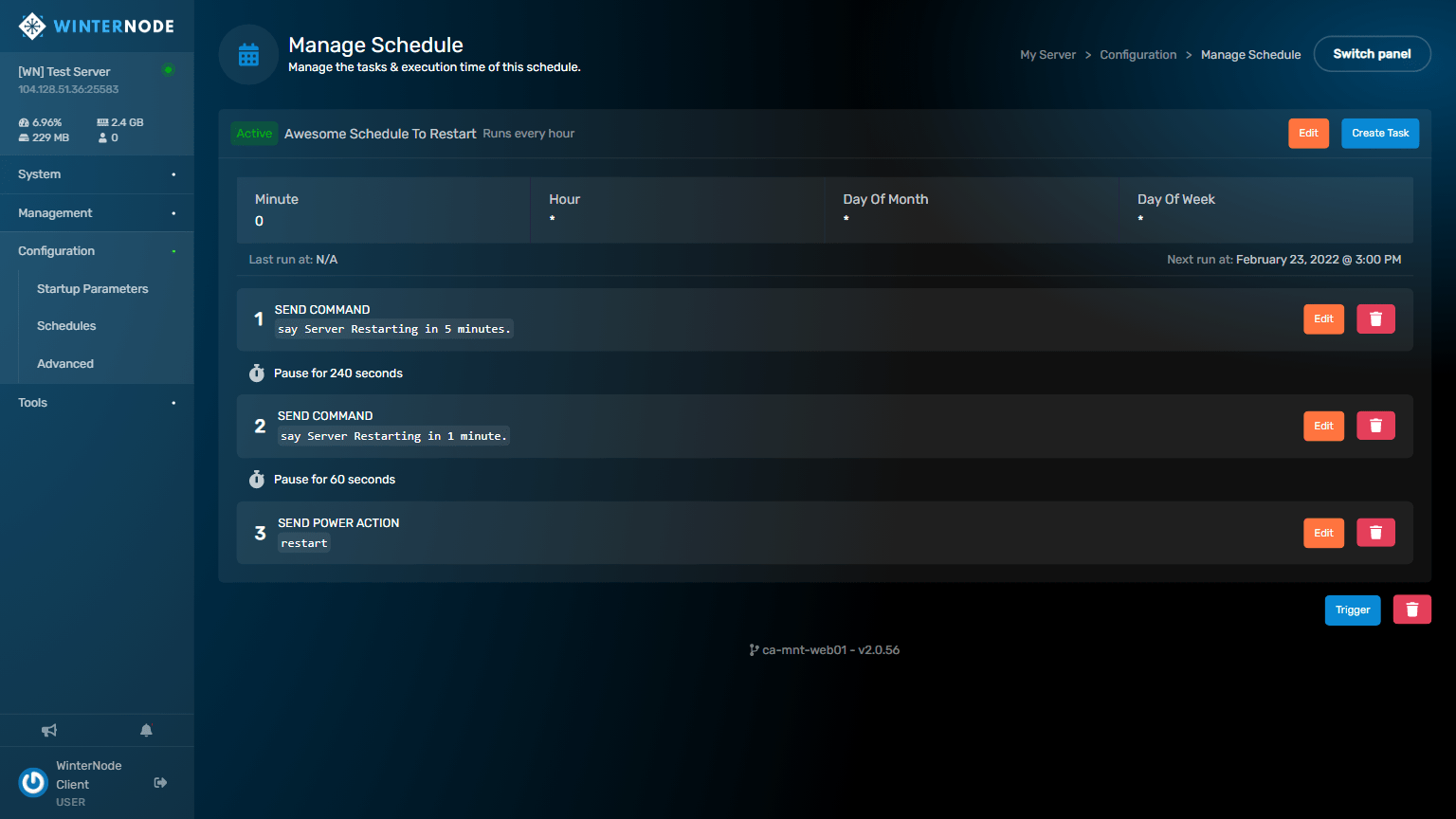Click 'Pause for 60 seconds' text
This screenshot has width=1456, height=819.
coord(335,480)
